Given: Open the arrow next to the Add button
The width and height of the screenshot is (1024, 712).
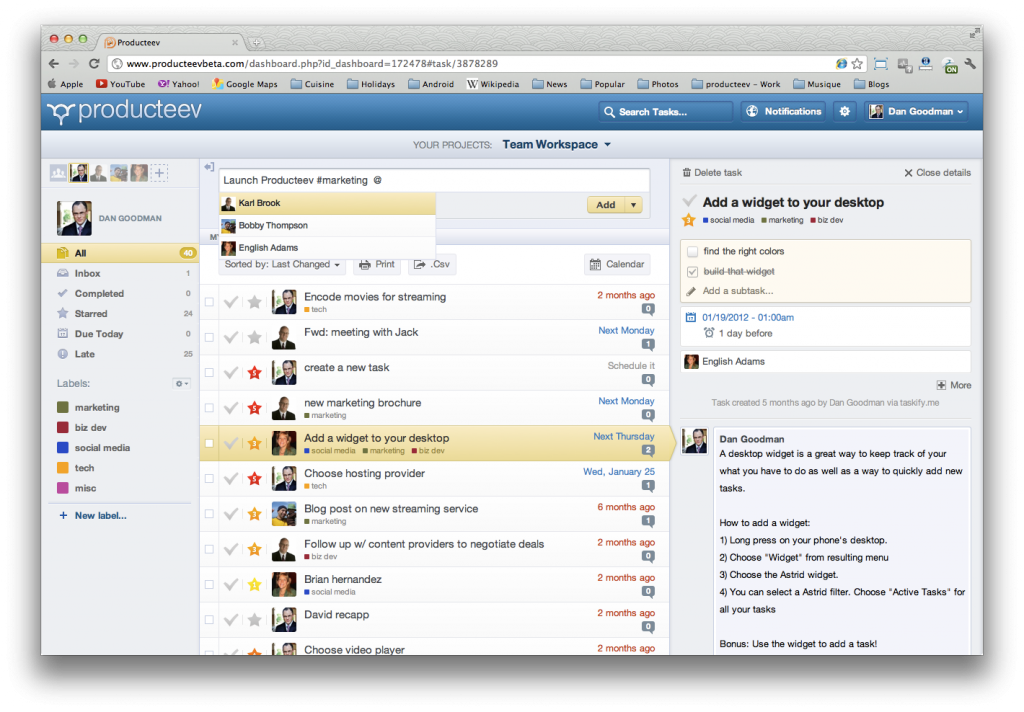Looking at the screenshot, I should (x=633, y=204).
